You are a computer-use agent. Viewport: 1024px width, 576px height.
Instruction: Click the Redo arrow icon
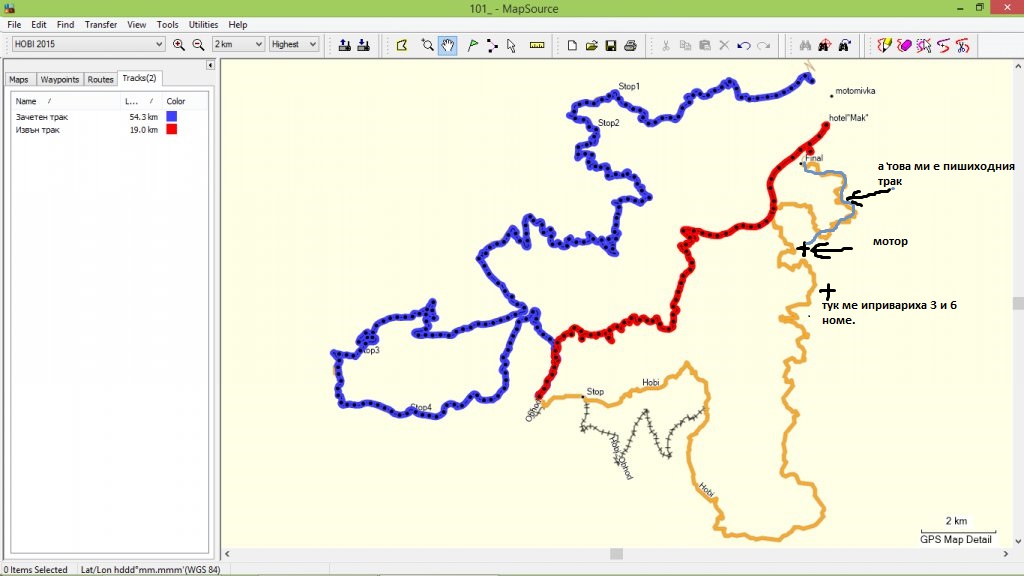[x=763, y=45]
